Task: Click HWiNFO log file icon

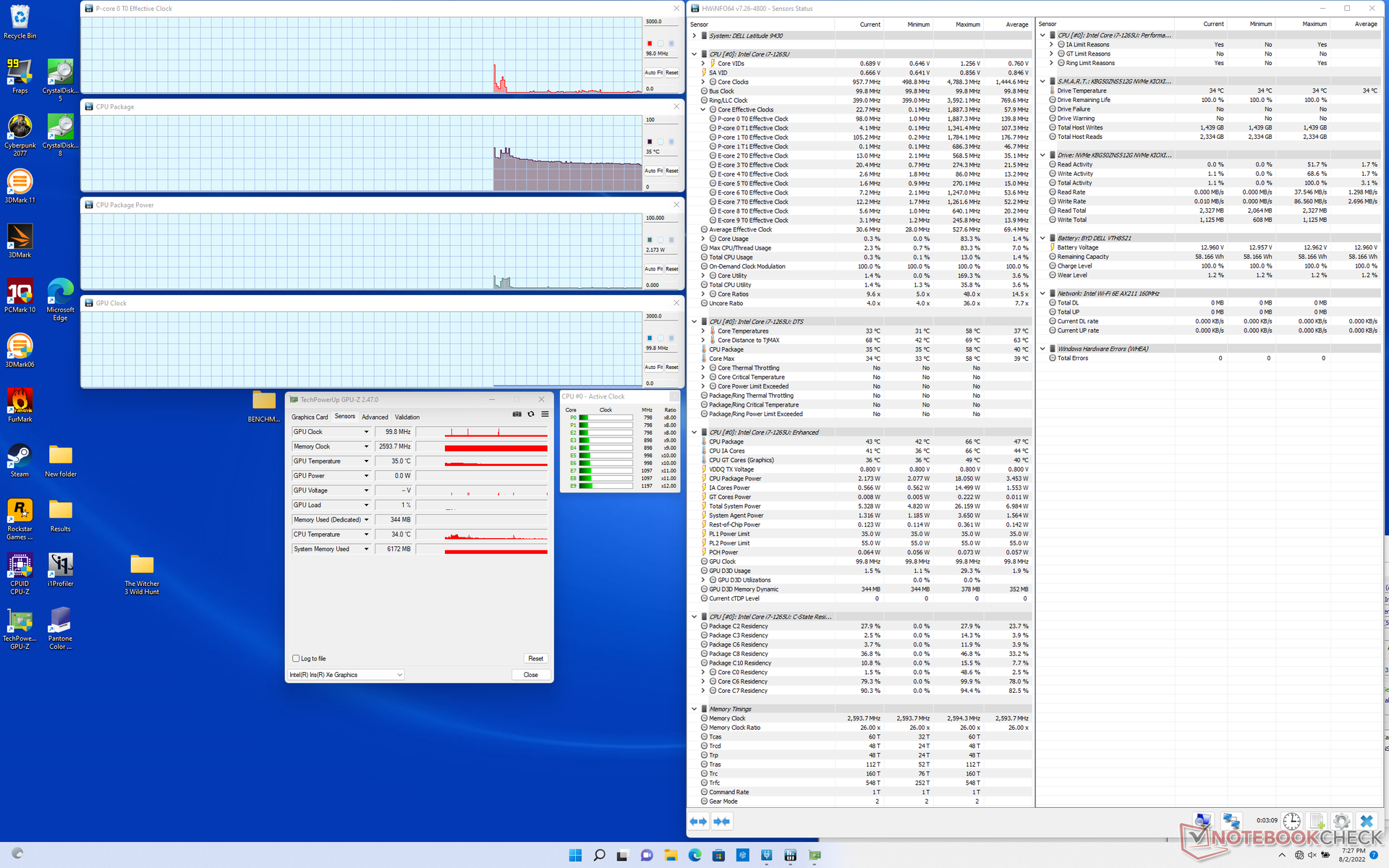Action: click(1317, 821)
